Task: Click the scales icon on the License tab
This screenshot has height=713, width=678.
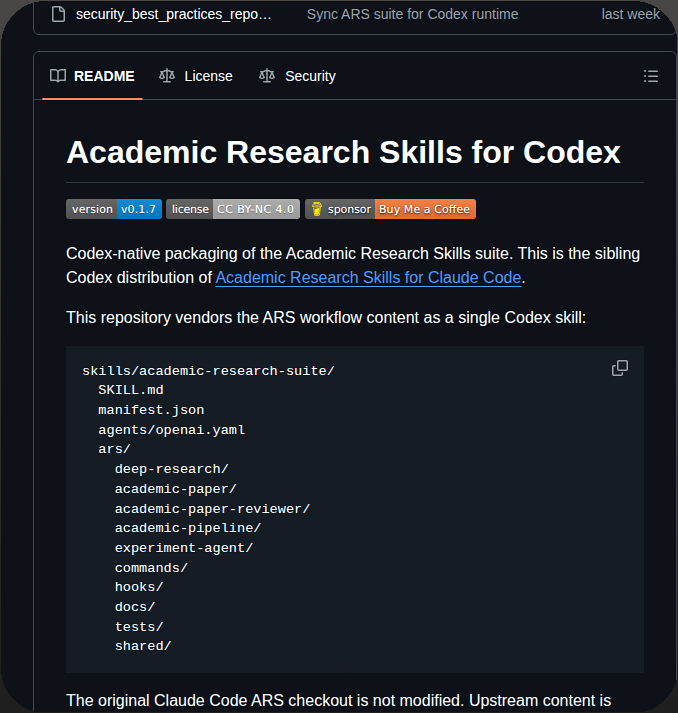Action: pos(167,76)
